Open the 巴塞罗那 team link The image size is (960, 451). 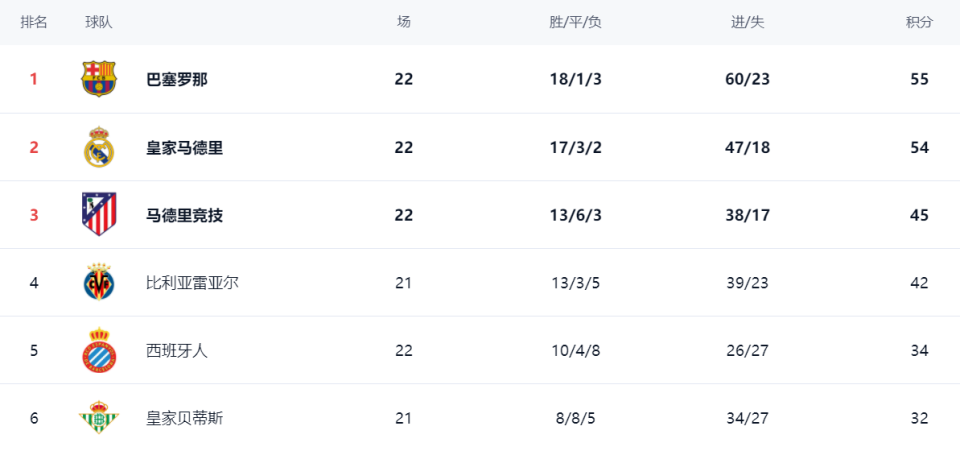(177, 79)
